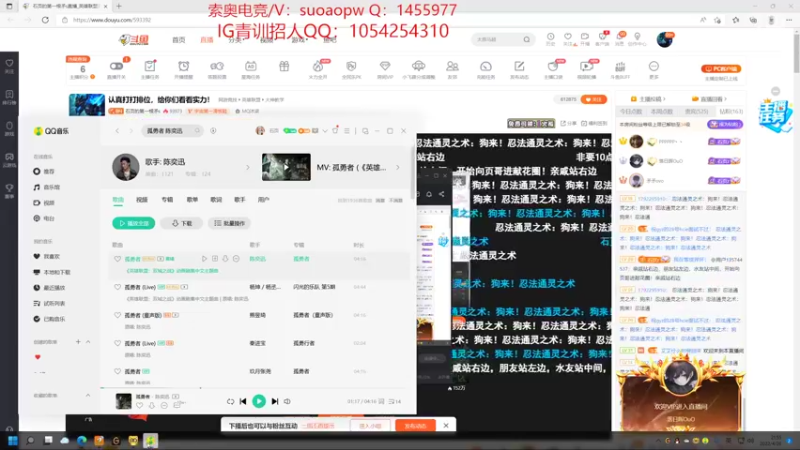Open 更多 in Douyu streamer toolbar
This screenshot has height=450, width=800.
click(654, 69)
